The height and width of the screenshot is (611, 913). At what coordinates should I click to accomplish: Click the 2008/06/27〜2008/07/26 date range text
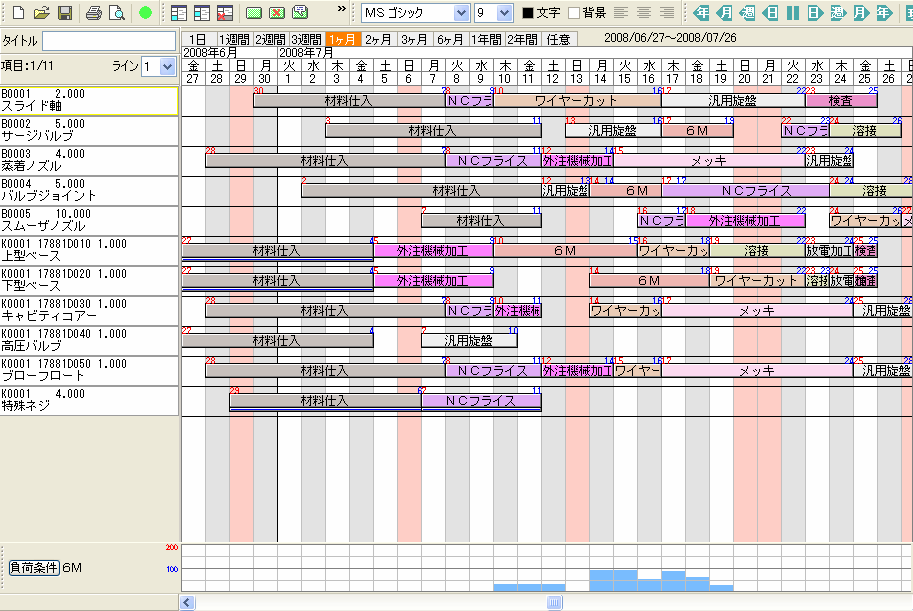point(670,38)
